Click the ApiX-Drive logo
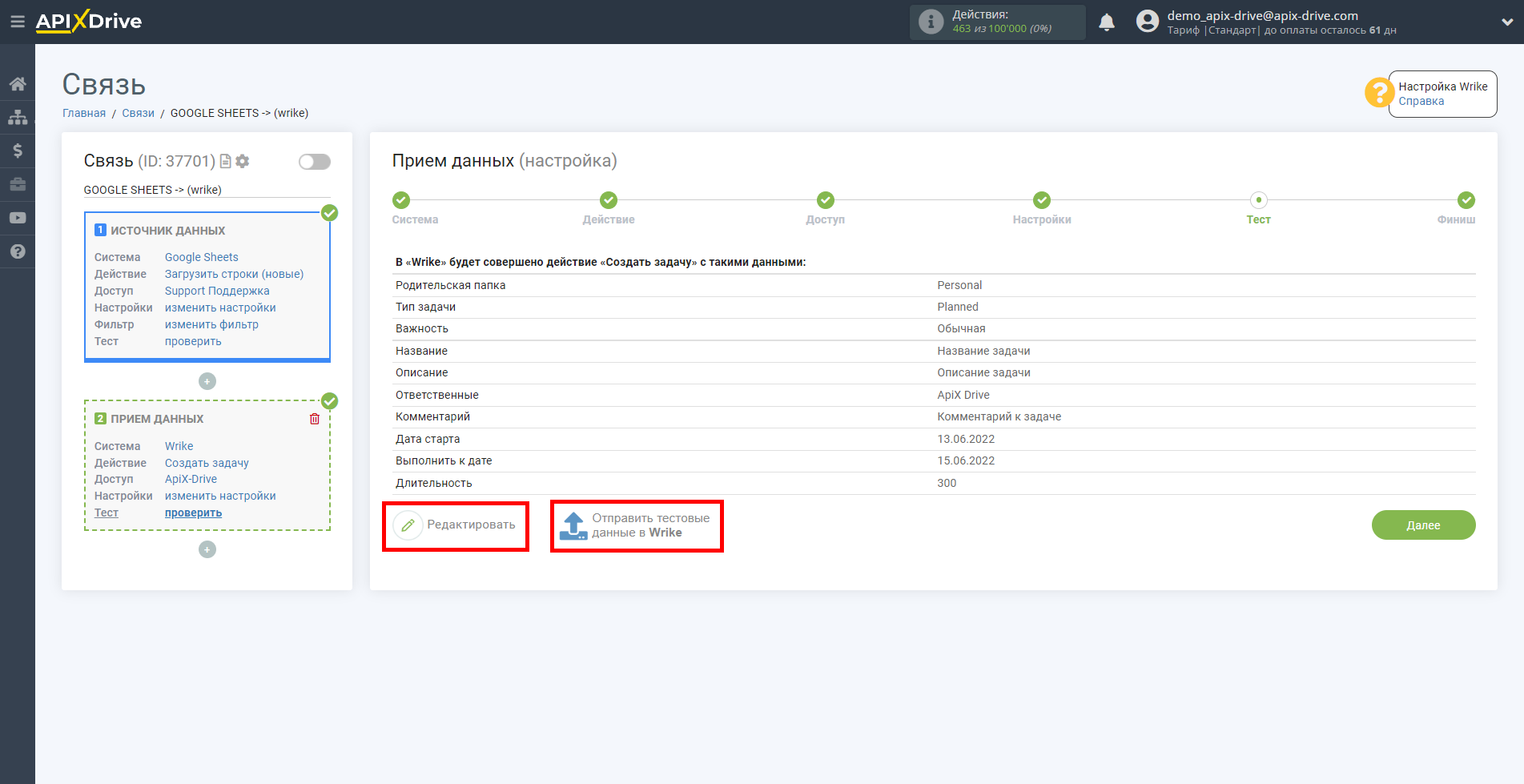 click(89, 22)
